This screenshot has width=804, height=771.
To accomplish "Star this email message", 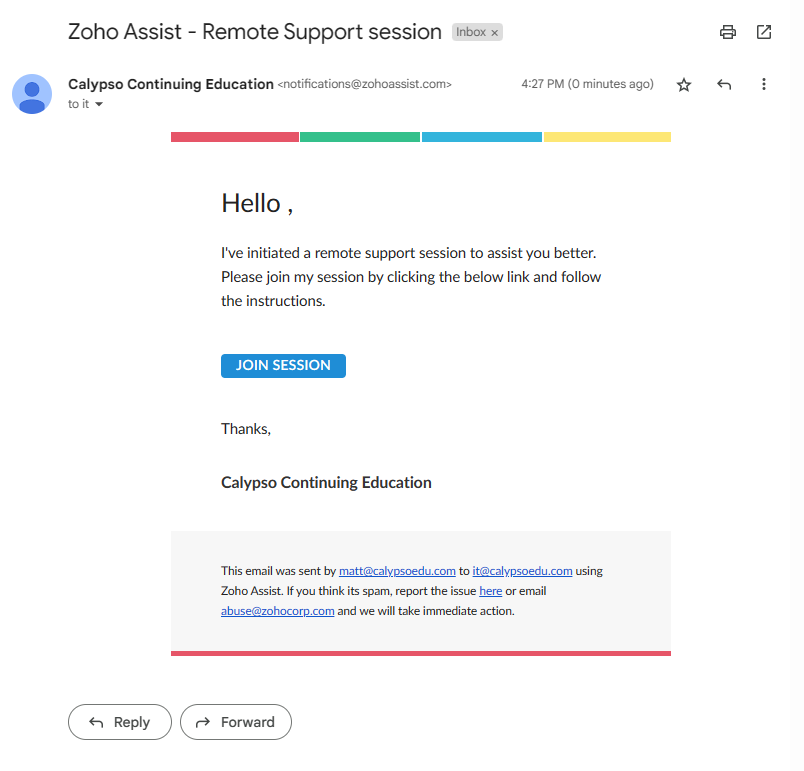I will tap(684, 85).
